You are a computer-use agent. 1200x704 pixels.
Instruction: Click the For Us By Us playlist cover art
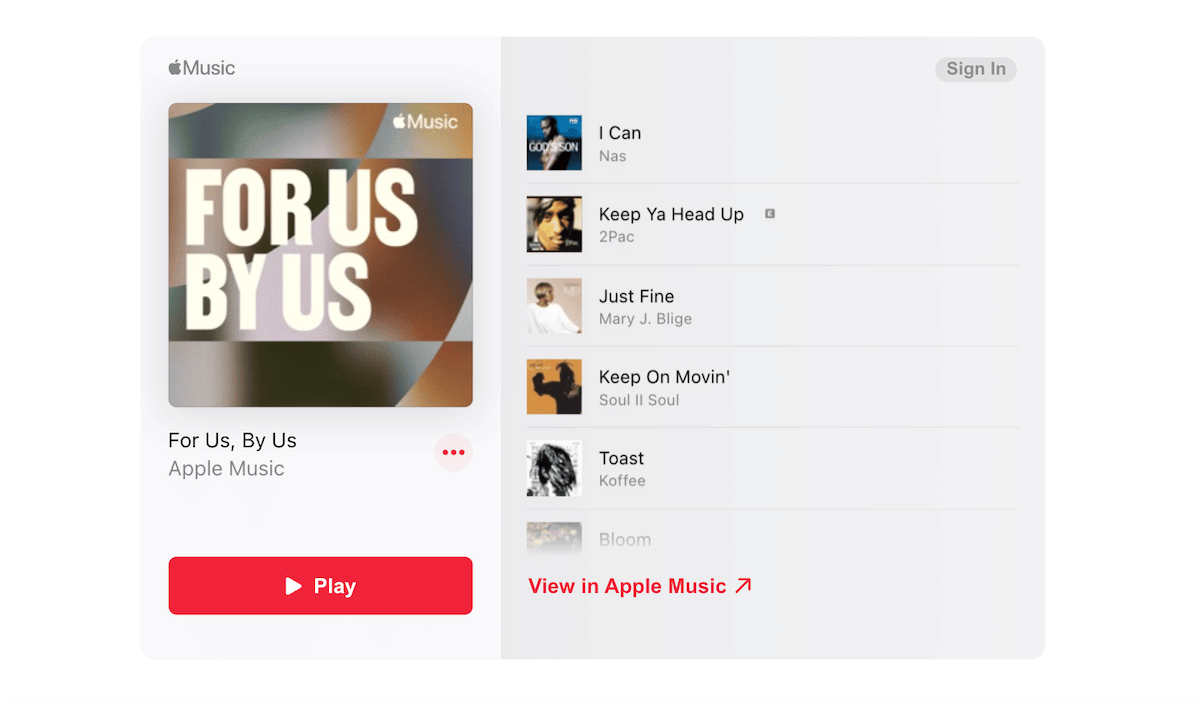point(320,255)
